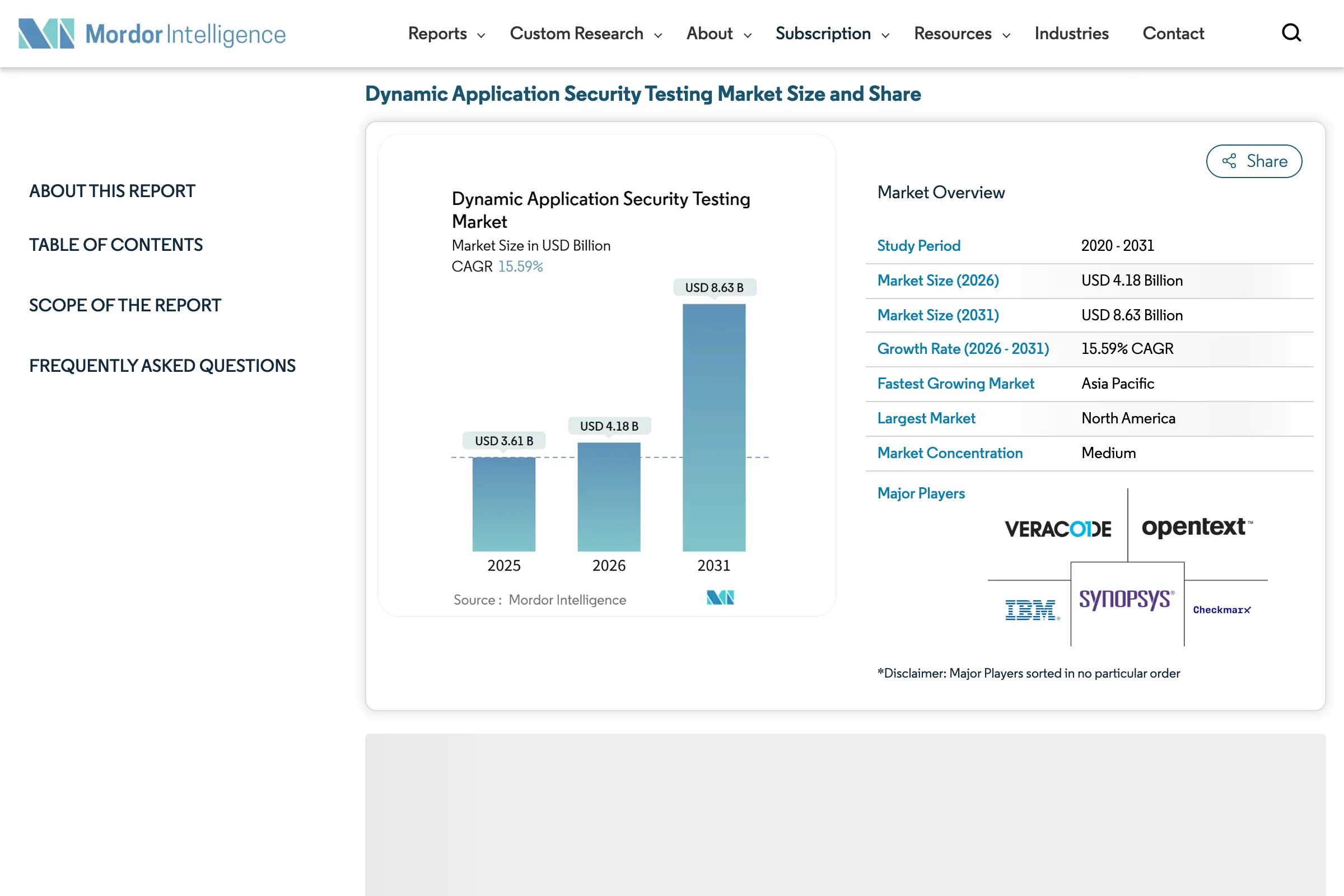Open FREQUENTLY ASKED QUESTIONS section
Image resolution: width=1344 pixels, height=896 pixels.
162,366
